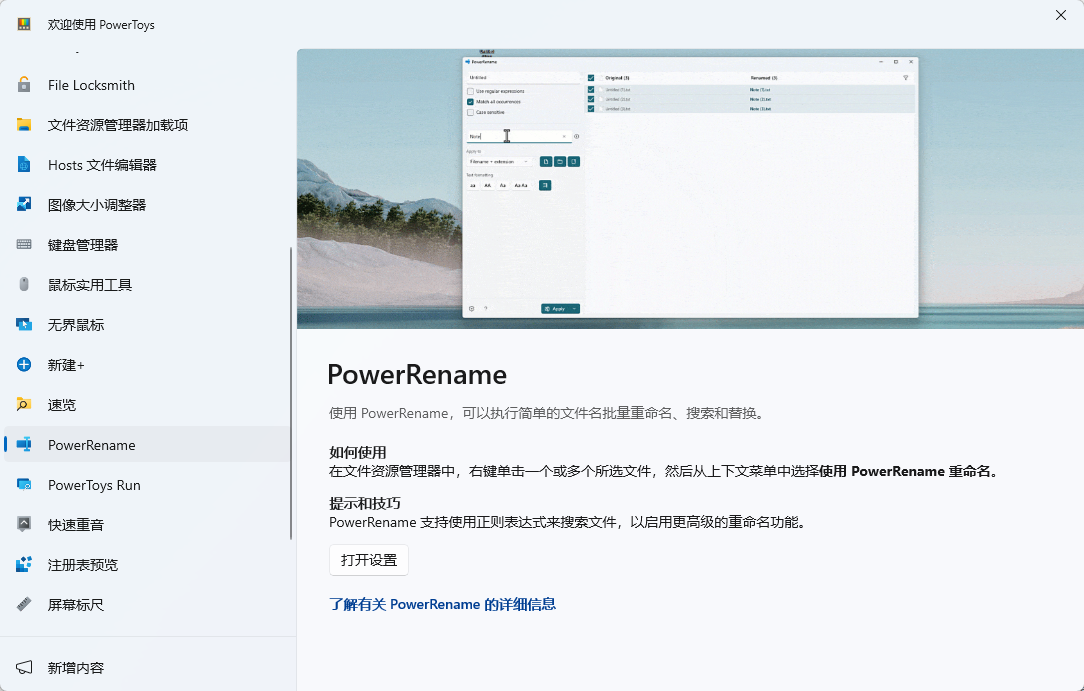Screen dimensions: 1084x691
Task: Click the 欢迎使用 PowerToys window title
Action: click(x=101, y=25)
